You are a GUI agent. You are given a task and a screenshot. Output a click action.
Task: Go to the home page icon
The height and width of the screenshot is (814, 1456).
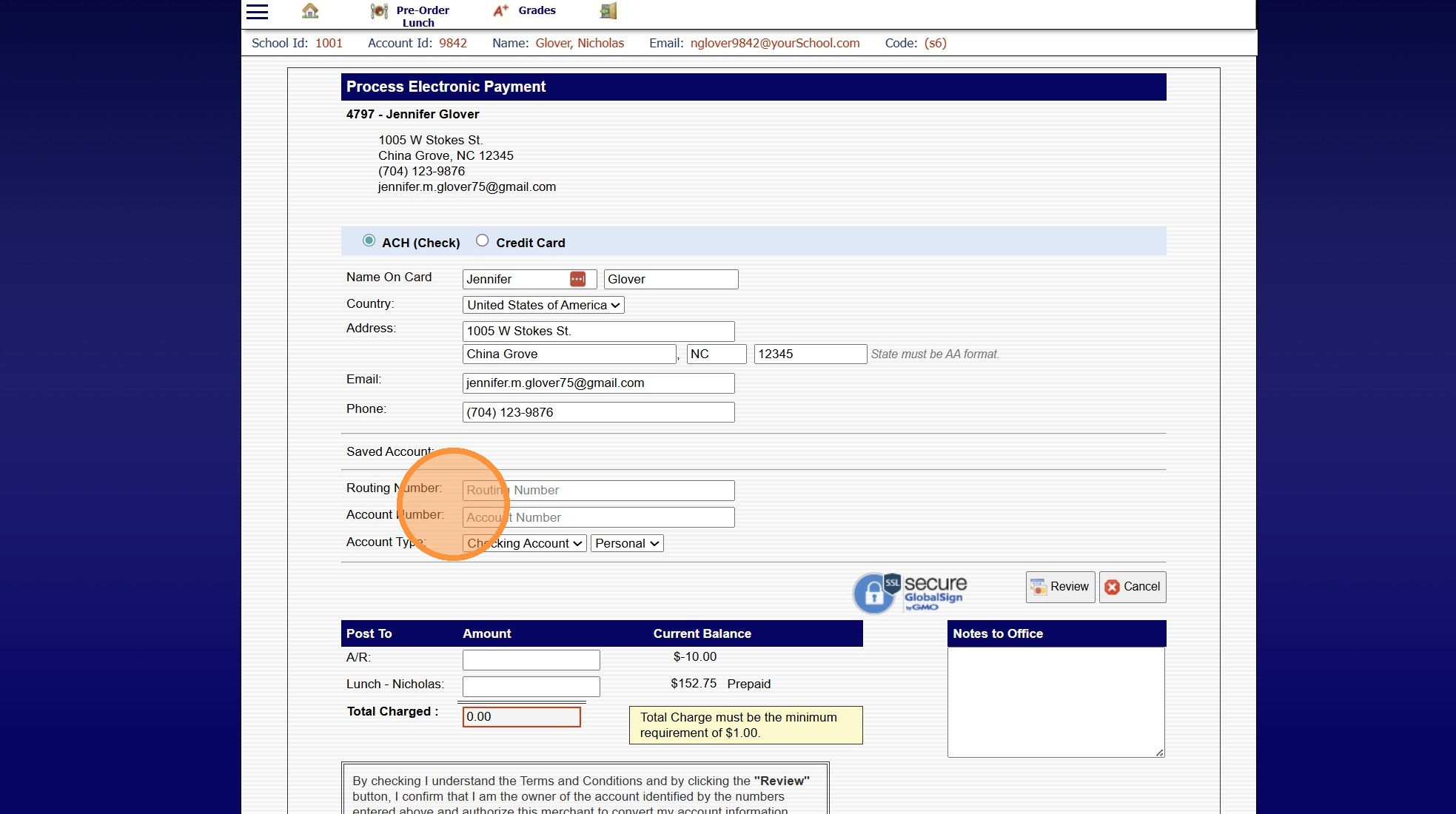pos(310,11)
